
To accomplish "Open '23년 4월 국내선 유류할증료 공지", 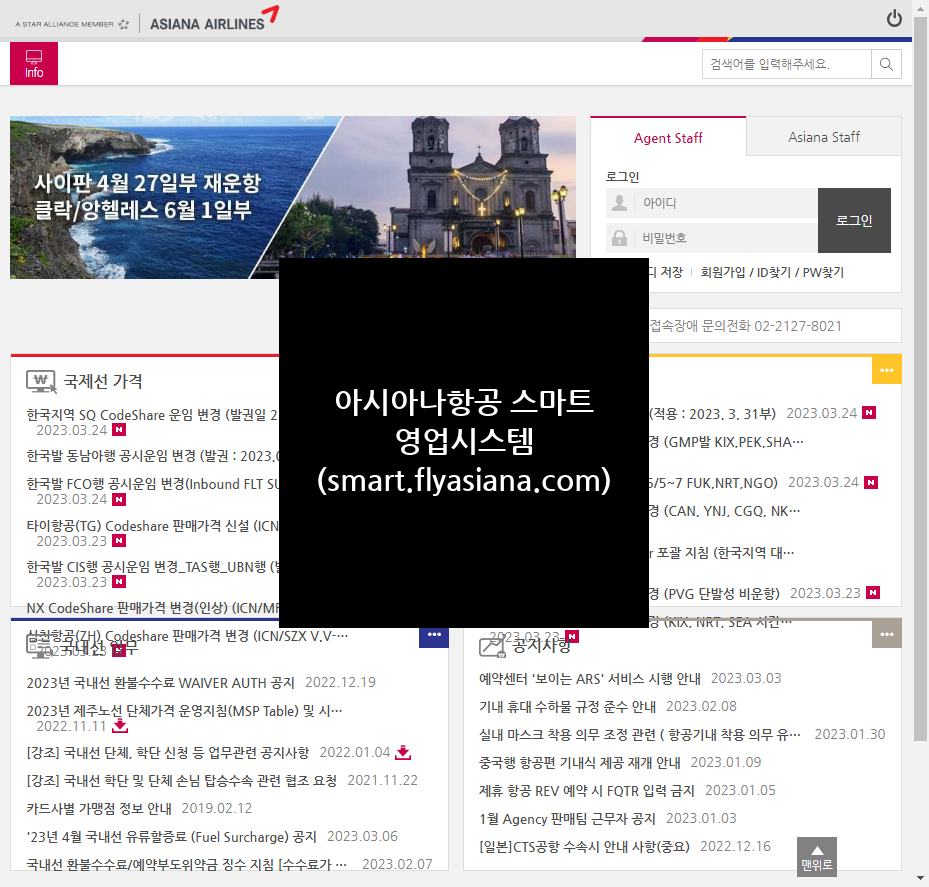I will pyautogui.click(x=172, y=837).
